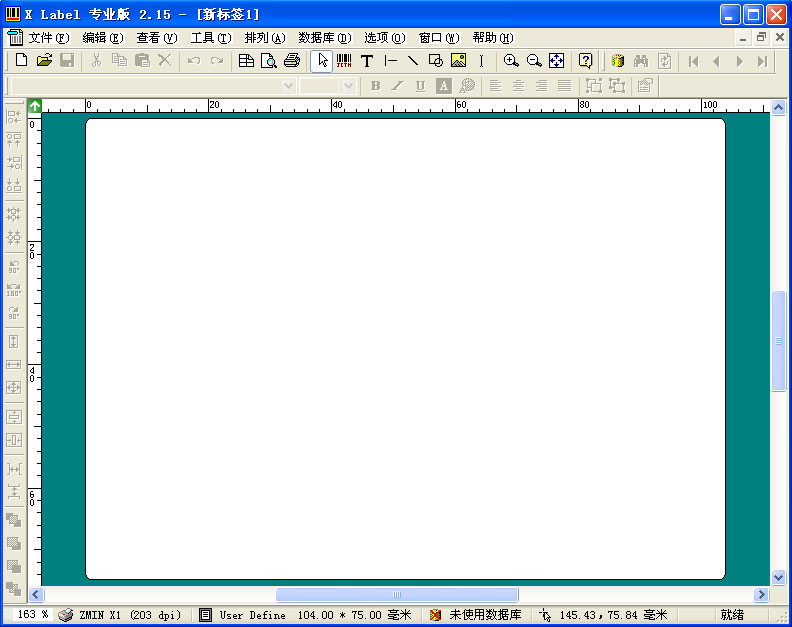The height and width of the screenshot is (627, 792).
Task: Open the 编辑(E) menu
Action: pyautogui.click(x=103, y=38)
